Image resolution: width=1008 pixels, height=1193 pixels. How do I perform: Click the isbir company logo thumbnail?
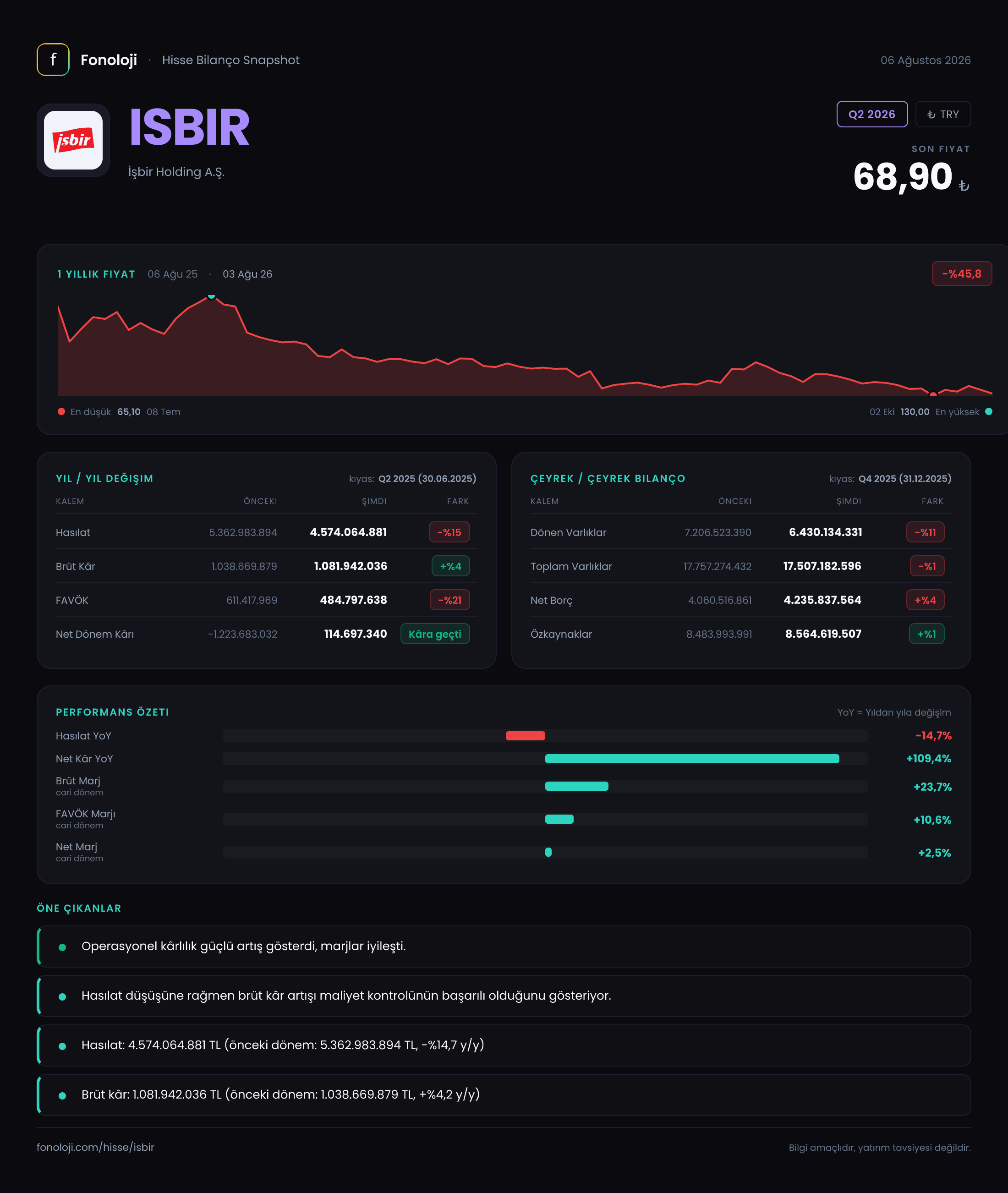pyautogui.click(x=73, y=140)
